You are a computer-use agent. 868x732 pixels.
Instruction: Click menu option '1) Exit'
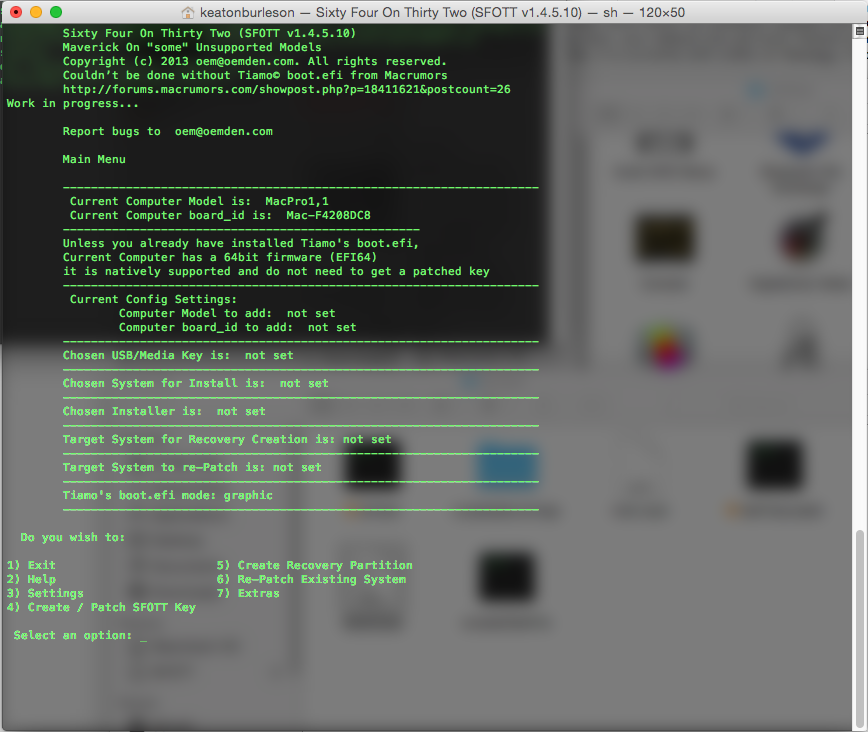pyautogui.click(x=31, y=565)
